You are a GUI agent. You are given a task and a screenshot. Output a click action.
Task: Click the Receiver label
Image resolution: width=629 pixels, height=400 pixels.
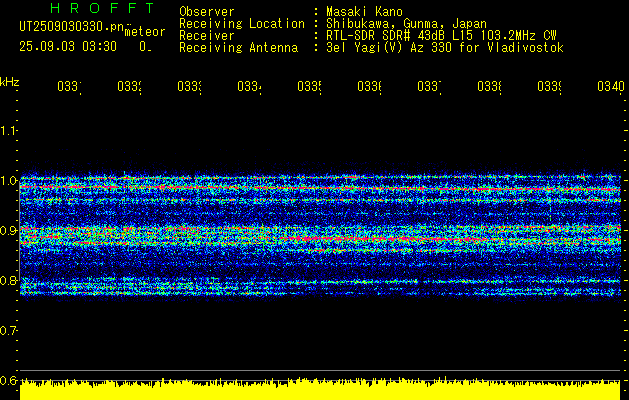(x=207, y=36)
